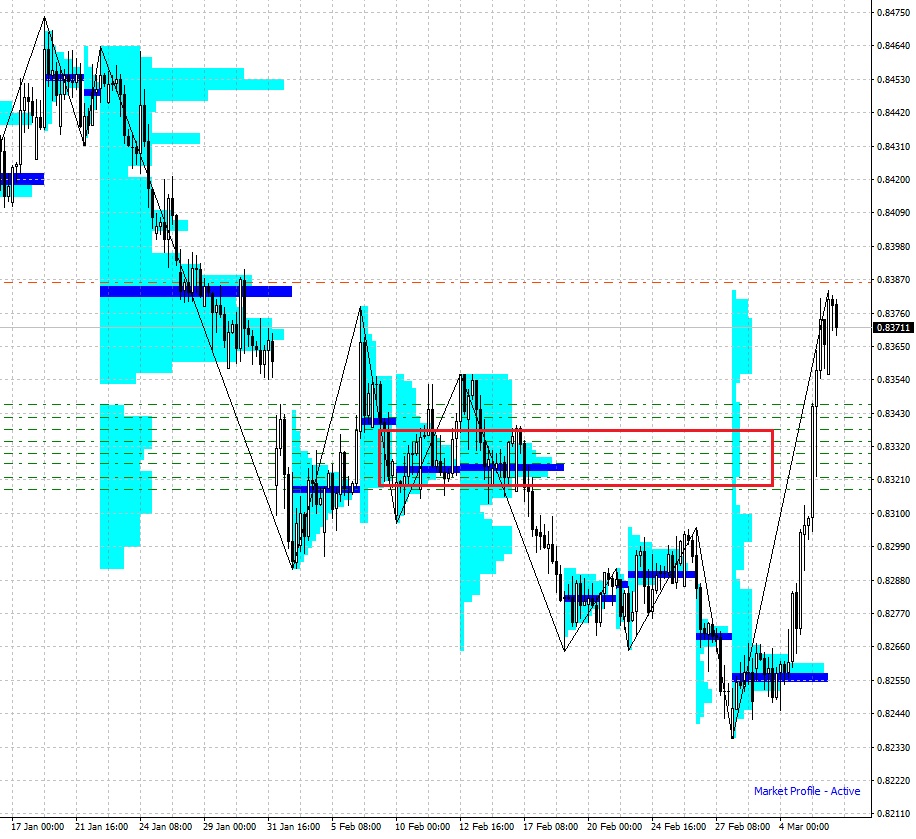Click the 21 Jan 16:00 time label
916x839 pixels.
coord(102,827)
